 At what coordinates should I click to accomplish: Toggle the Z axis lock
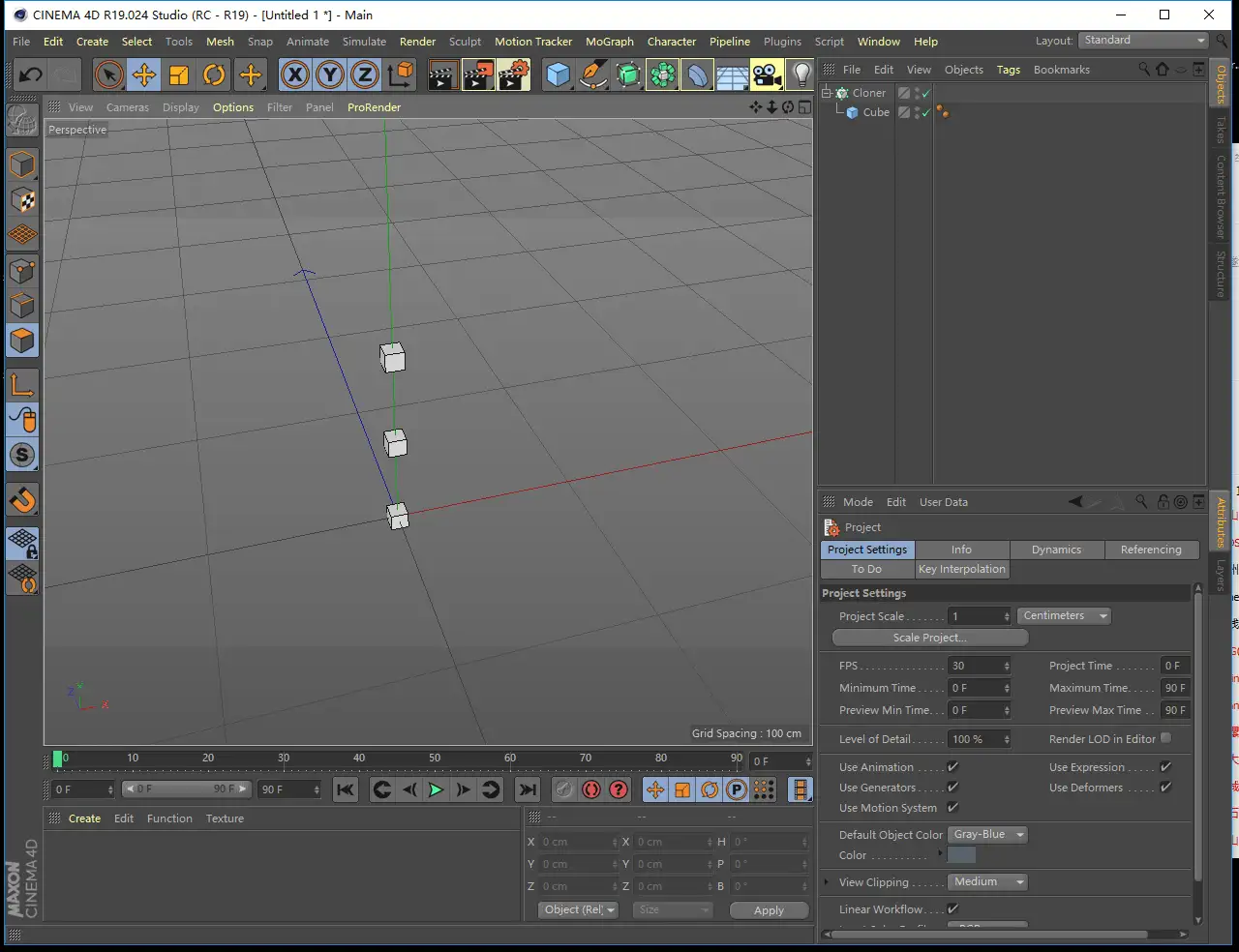click(365, 74)
